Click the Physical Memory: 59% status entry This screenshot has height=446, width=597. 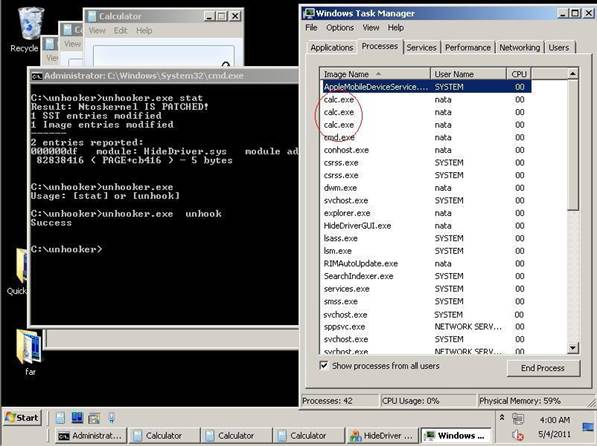534,401
